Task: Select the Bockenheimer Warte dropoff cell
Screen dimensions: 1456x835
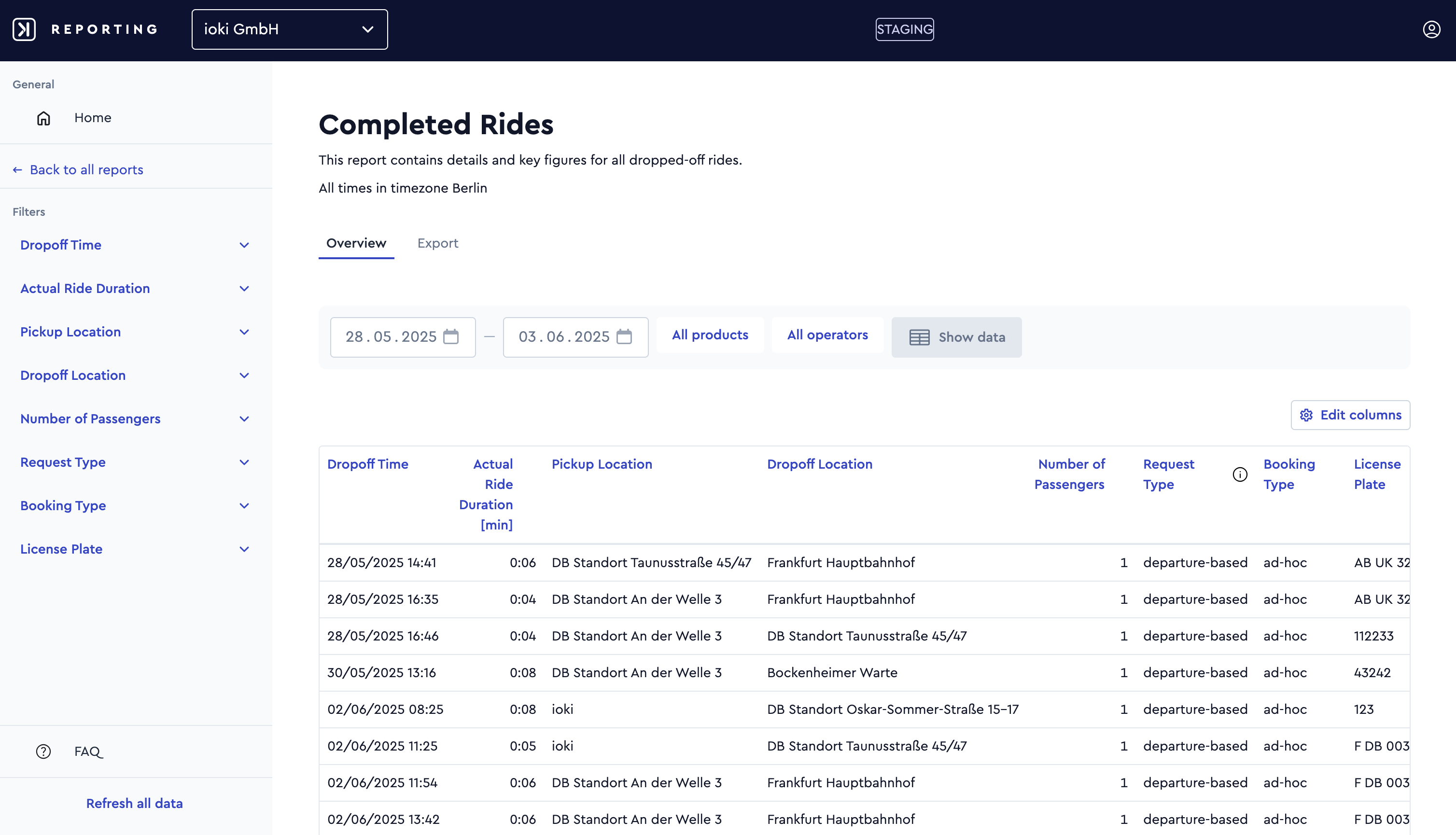Action: (832, 673)
